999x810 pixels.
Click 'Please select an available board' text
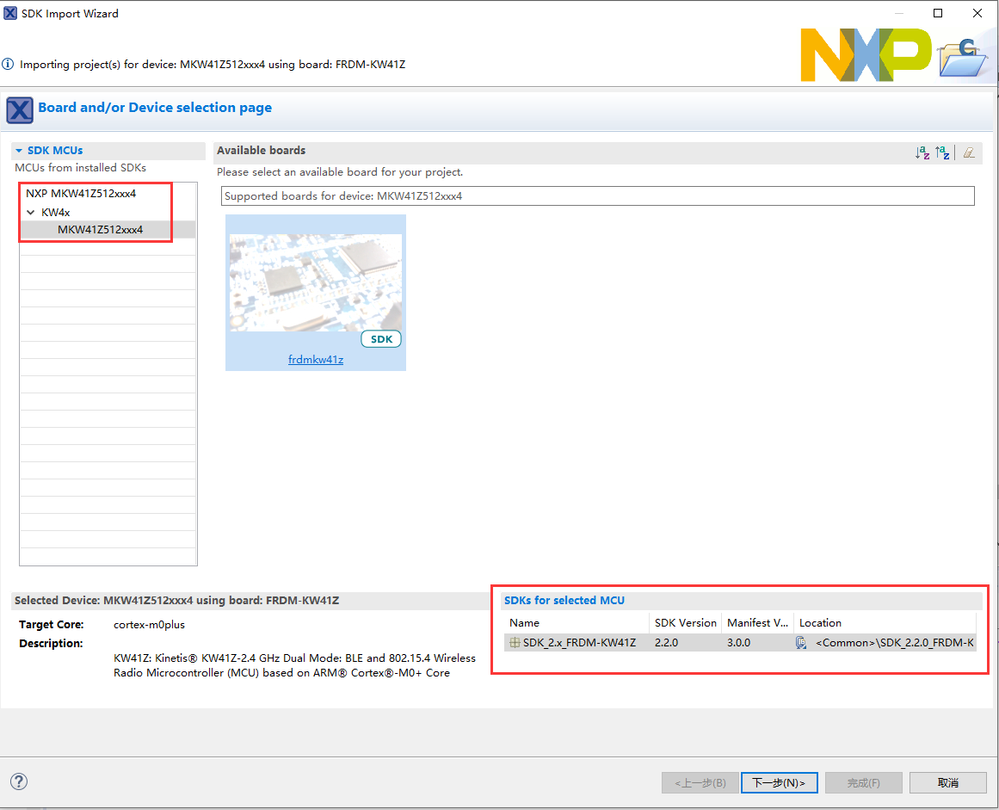(x=340, y=172)
